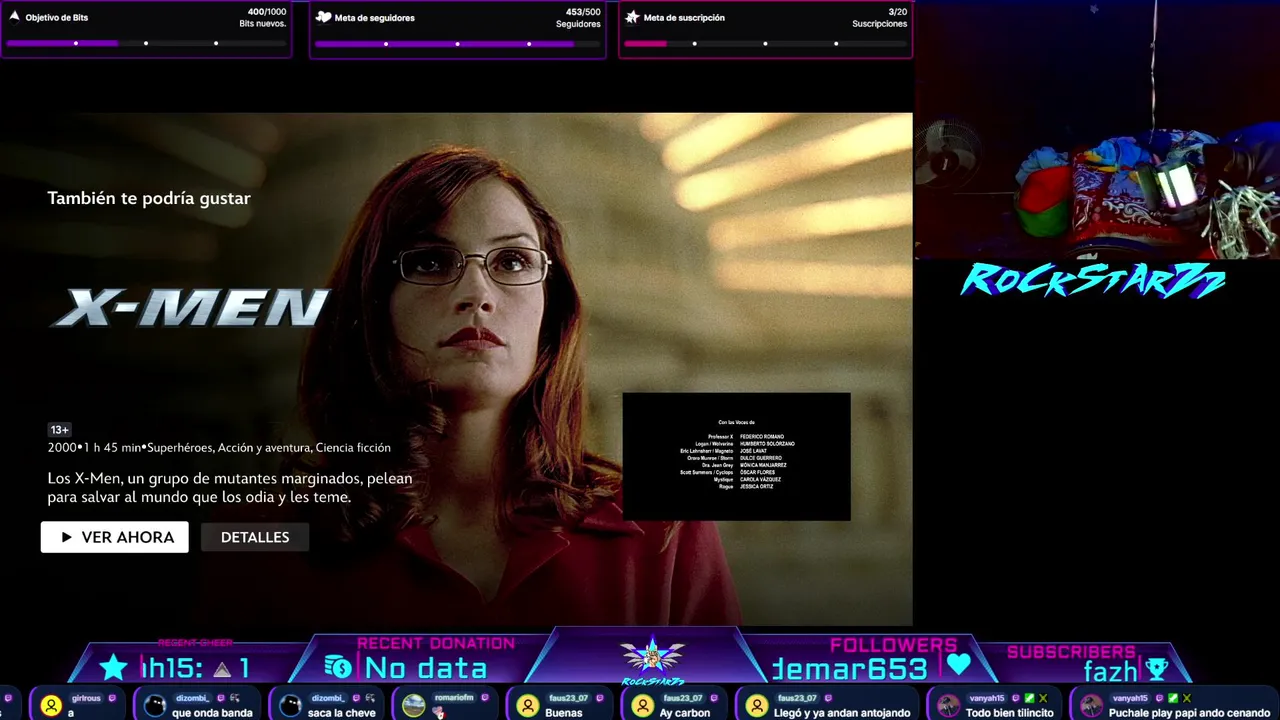The height and width of the screenshot is (720, 1280).
Task: Click avatar beside 'Ay carbon' message
Action: pos(643,706)
